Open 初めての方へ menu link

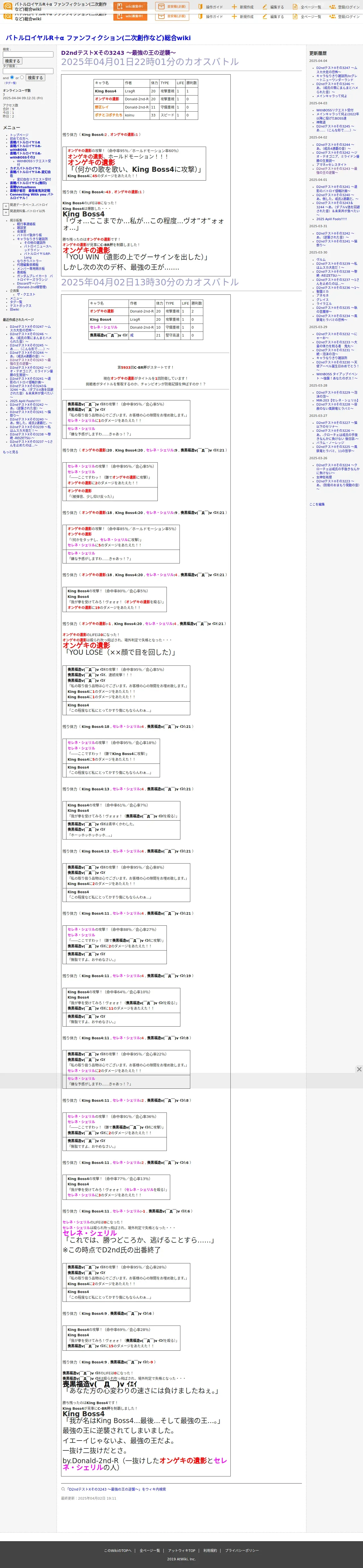19,139
